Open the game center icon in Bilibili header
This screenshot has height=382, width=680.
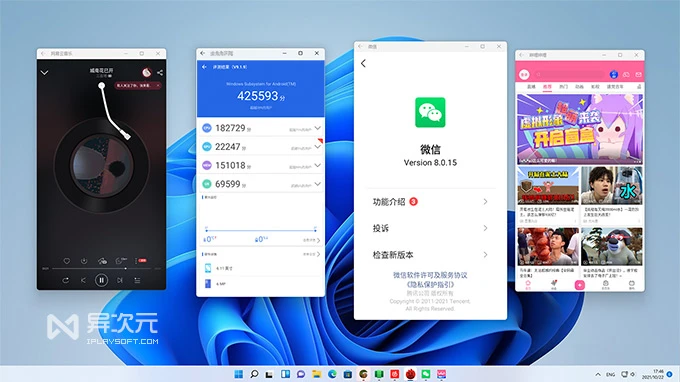[626, 75]
